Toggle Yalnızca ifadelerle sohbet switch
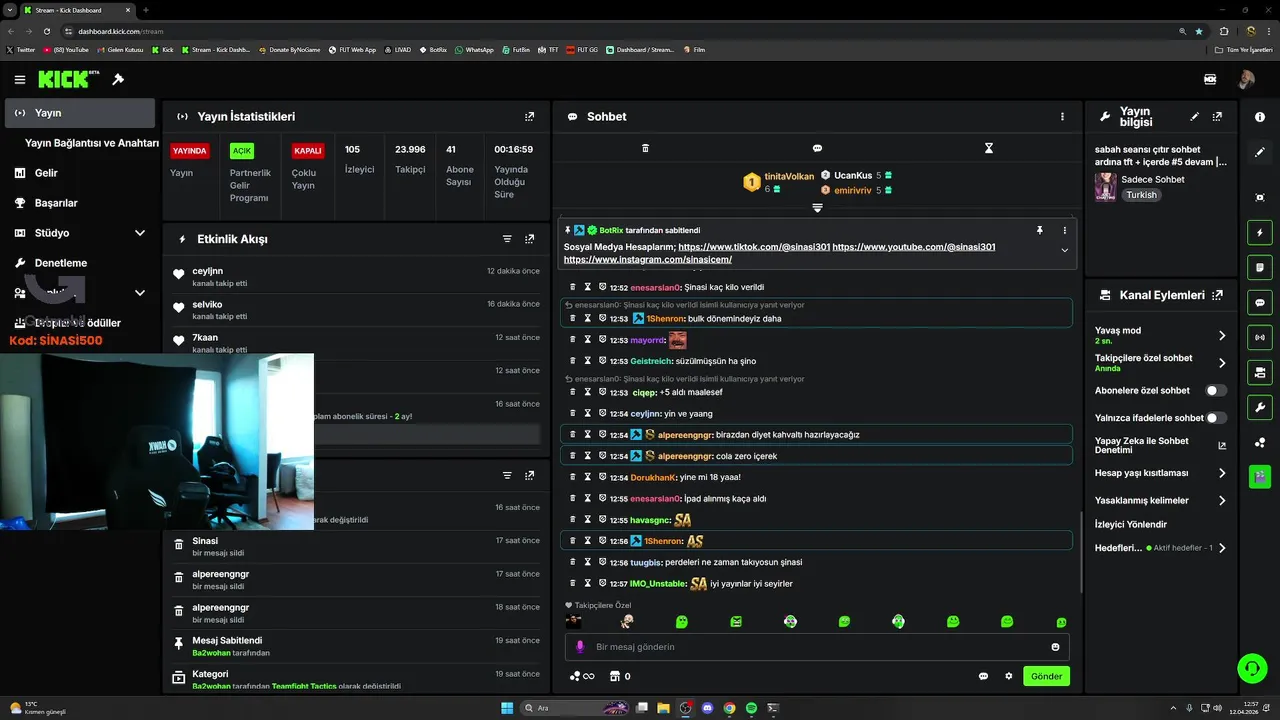The width and height of the screenshot is (1280, 720). [x=1216, y=418]
